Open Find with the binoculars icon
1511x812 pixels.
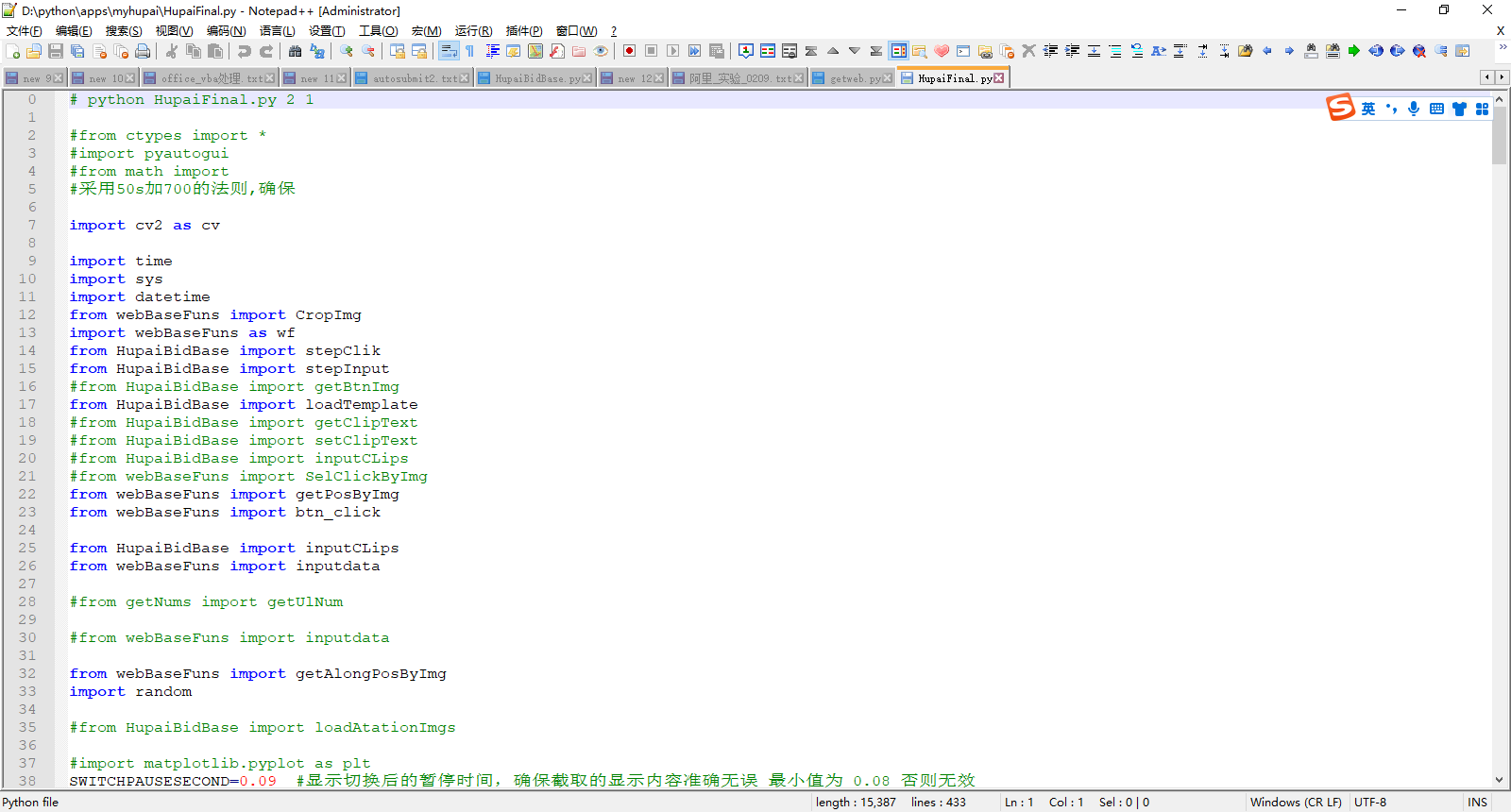click(296, 51)
